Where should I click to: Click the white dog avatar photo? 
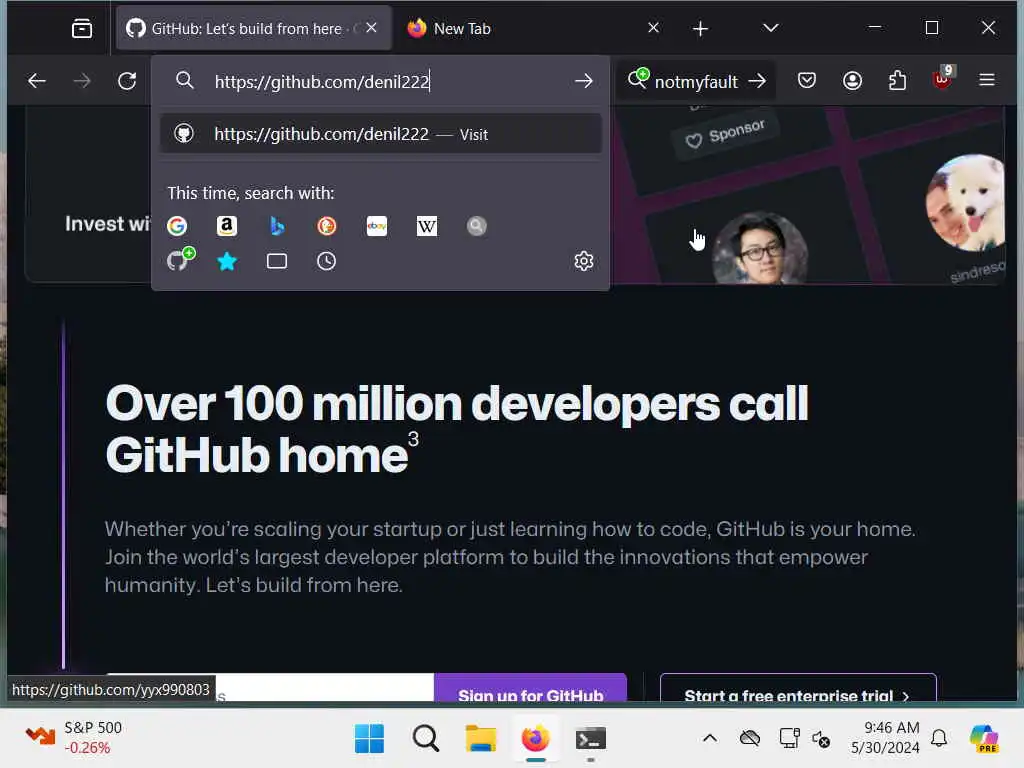click(x=965, y=202)
